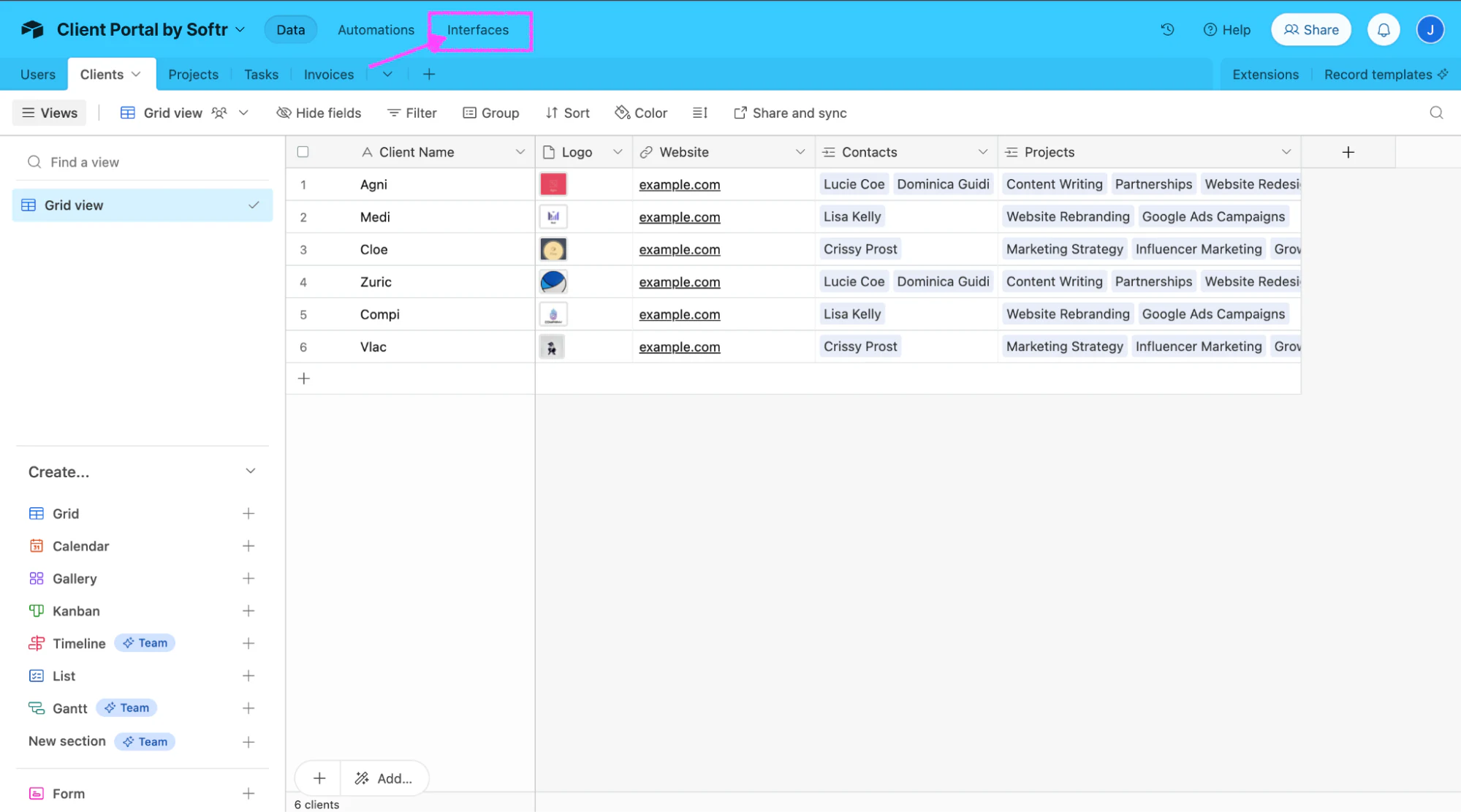Viewport: 1461px width, 812px height.
Task: Add a new table with plus icon
Action: coord(429,75)
